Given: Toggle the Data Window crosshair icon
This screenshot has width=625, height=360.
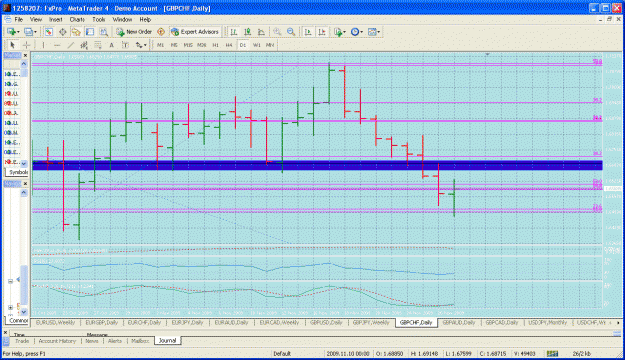Looking at the screenshot, I should (63, 31).
